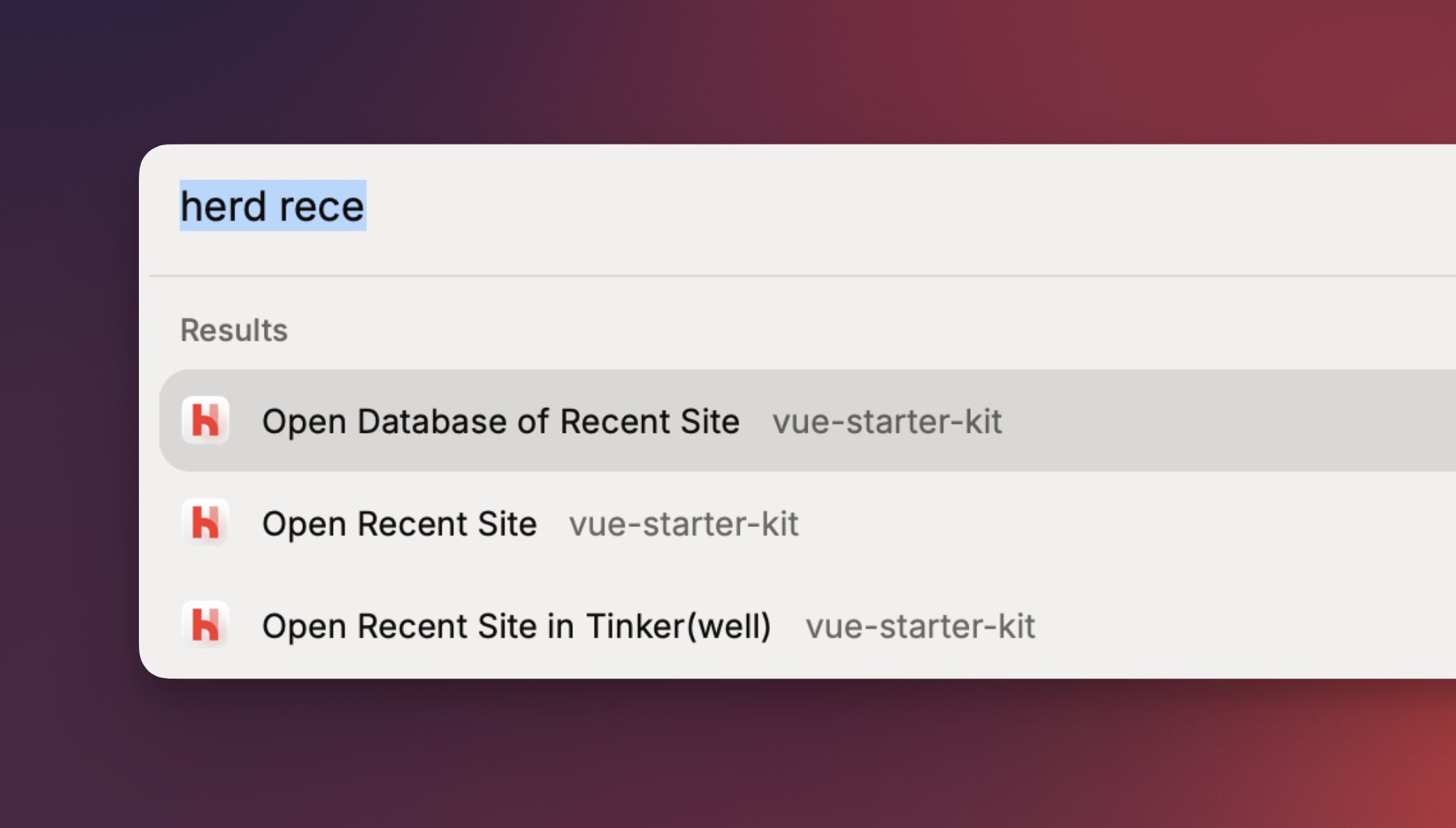The image size is (1456, 828).
Task: Click the Herd icon beside Open Database of Recent Site
Action: tap(205, 420)
